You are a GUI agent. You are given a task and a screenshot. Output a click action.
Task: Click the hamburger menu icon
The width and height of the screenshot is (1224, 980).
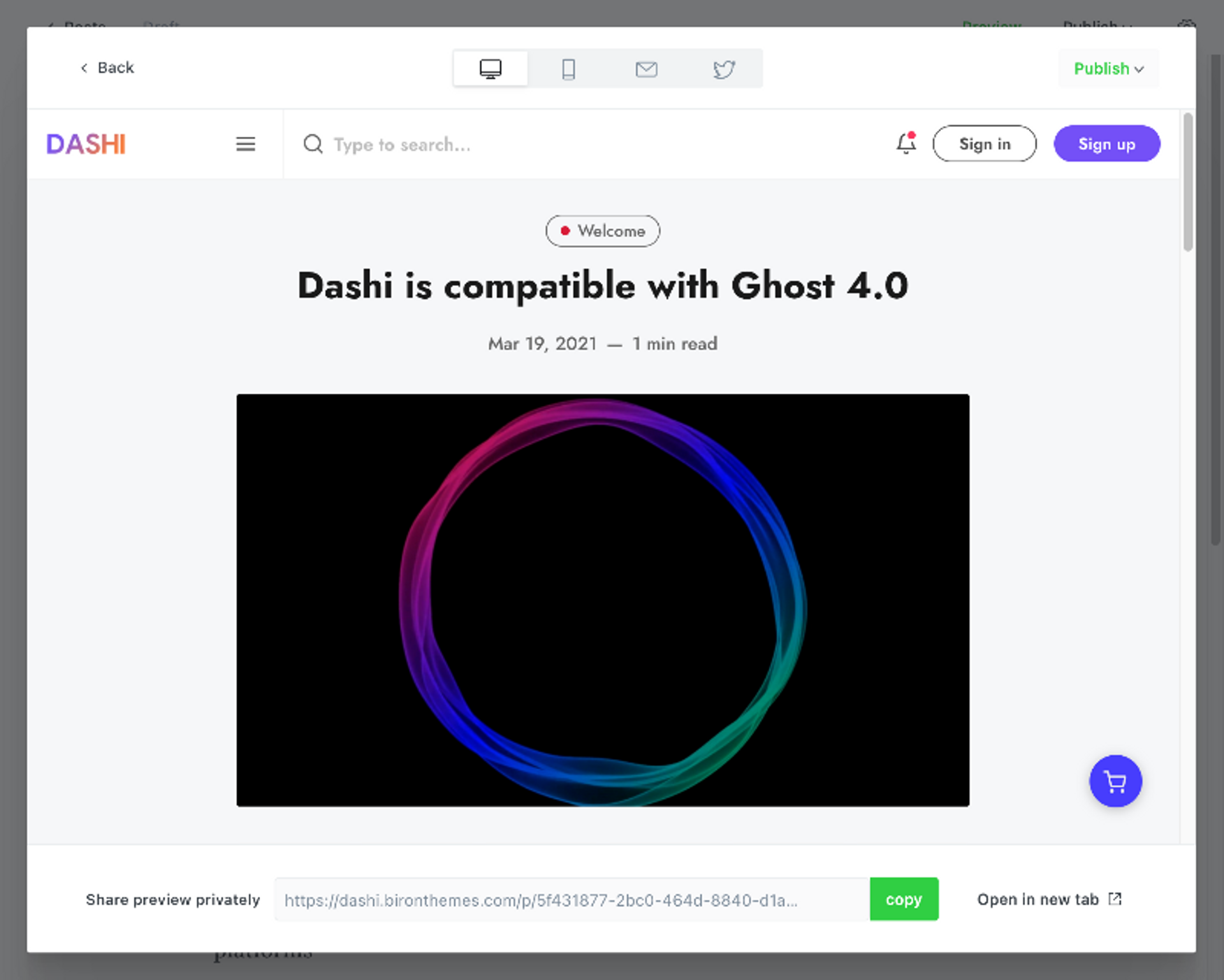245,144
